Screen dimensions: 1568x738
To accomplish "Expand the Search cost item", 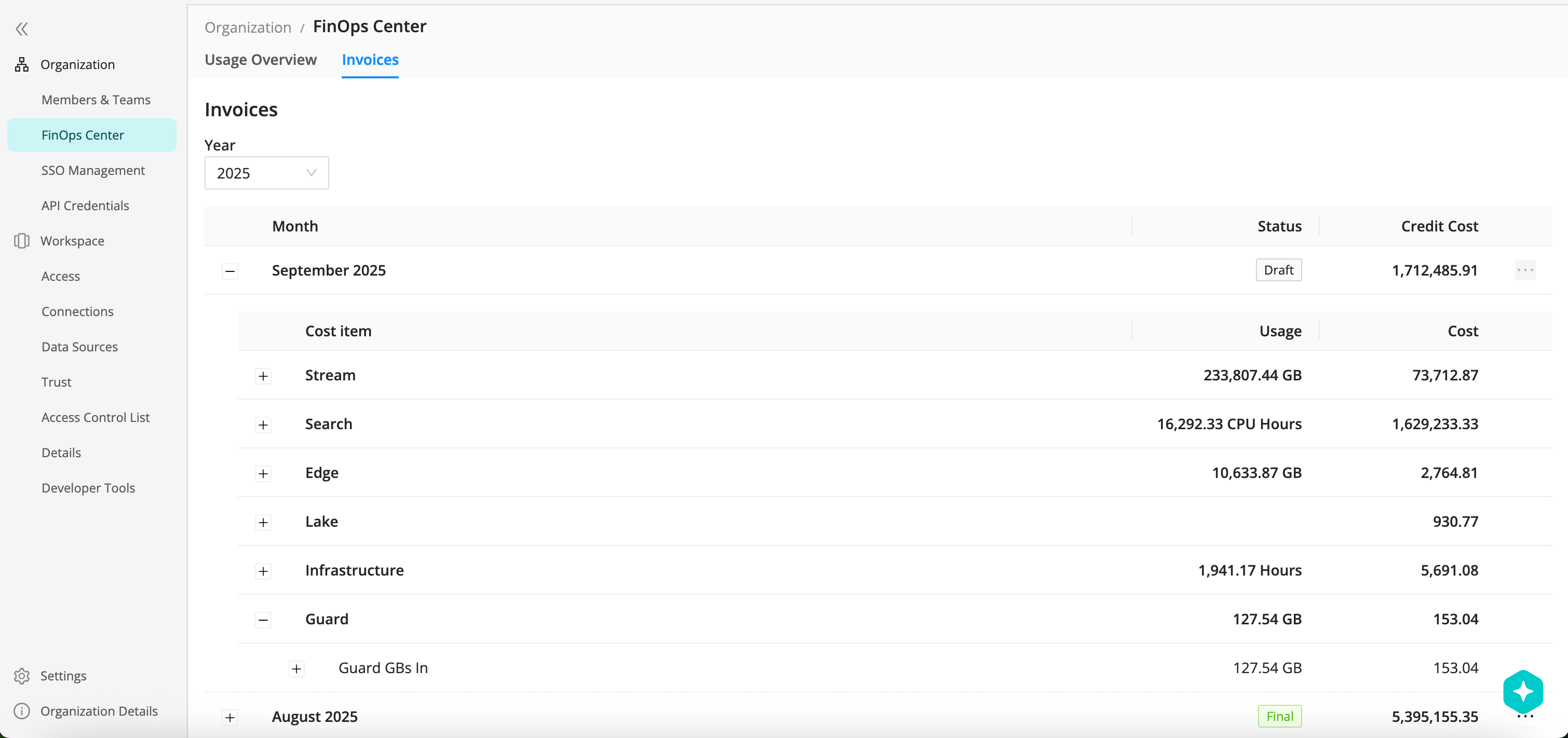I will tap(263, 425).
